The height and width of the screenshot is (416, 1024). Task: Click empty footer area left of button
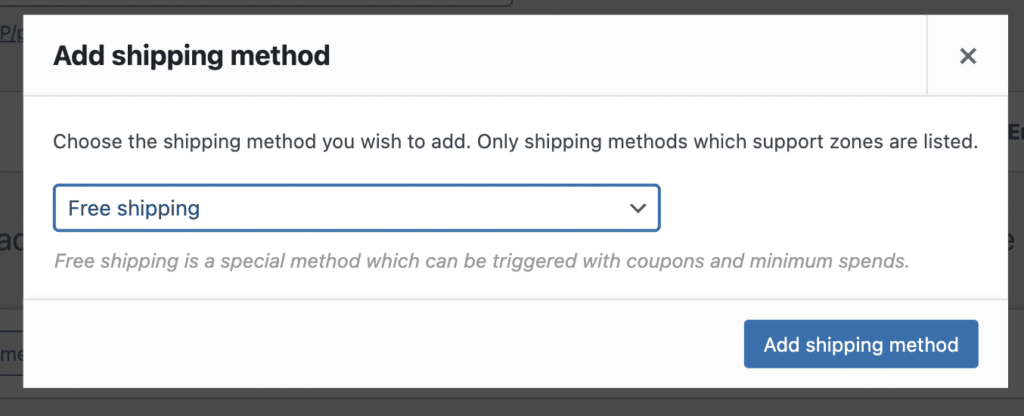point(380,344)
